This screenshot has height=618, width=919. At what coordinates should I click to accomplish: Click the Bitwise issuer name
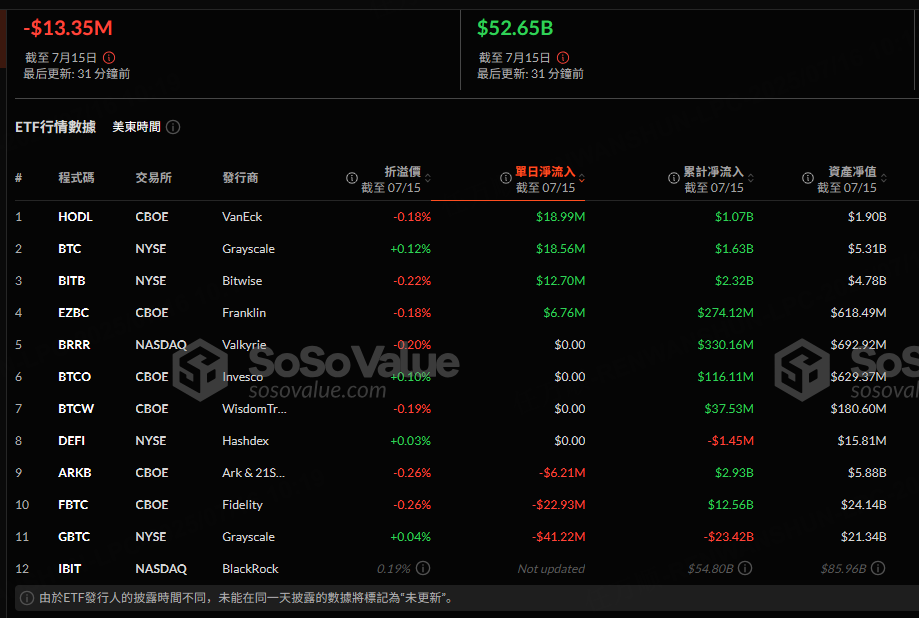tap(242, 281)
